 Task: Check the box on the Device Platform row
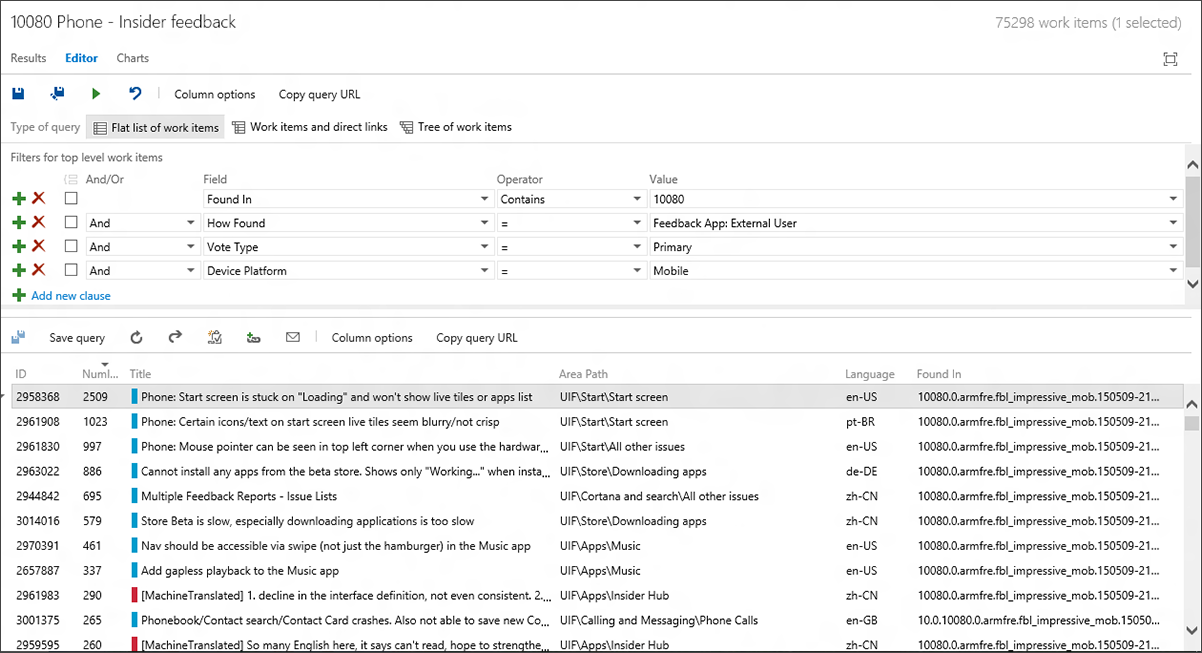69,270
